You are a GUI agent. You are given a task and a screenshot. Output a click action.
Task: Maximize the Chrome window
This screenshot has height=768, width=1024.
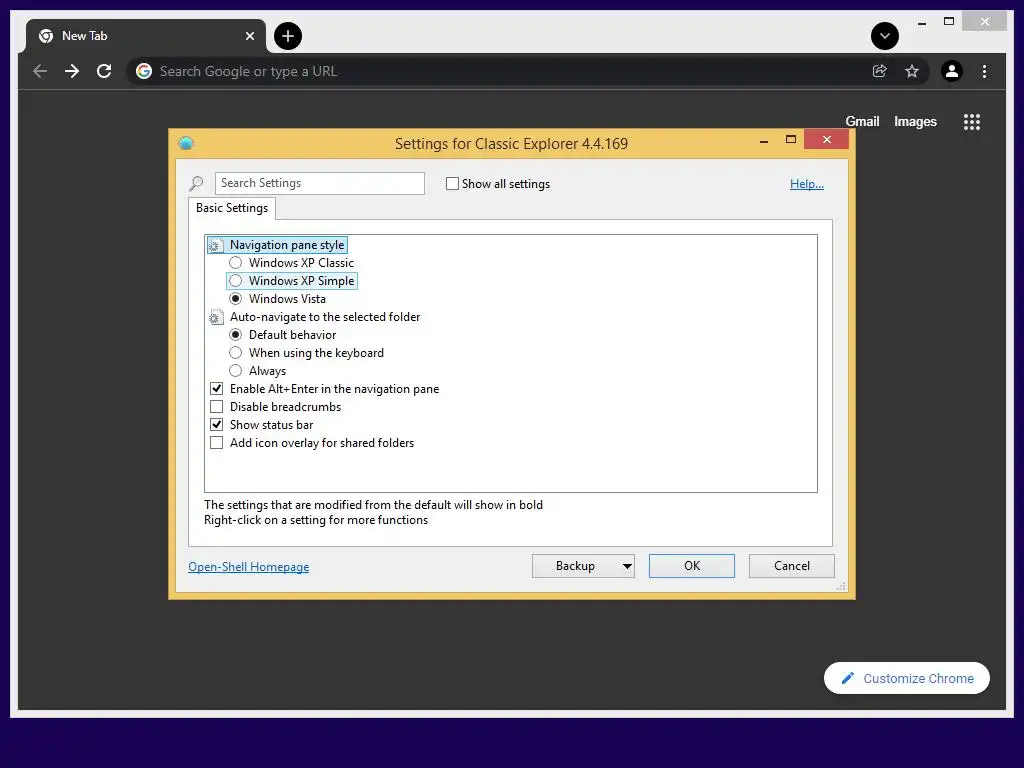(x=949, y=22)
